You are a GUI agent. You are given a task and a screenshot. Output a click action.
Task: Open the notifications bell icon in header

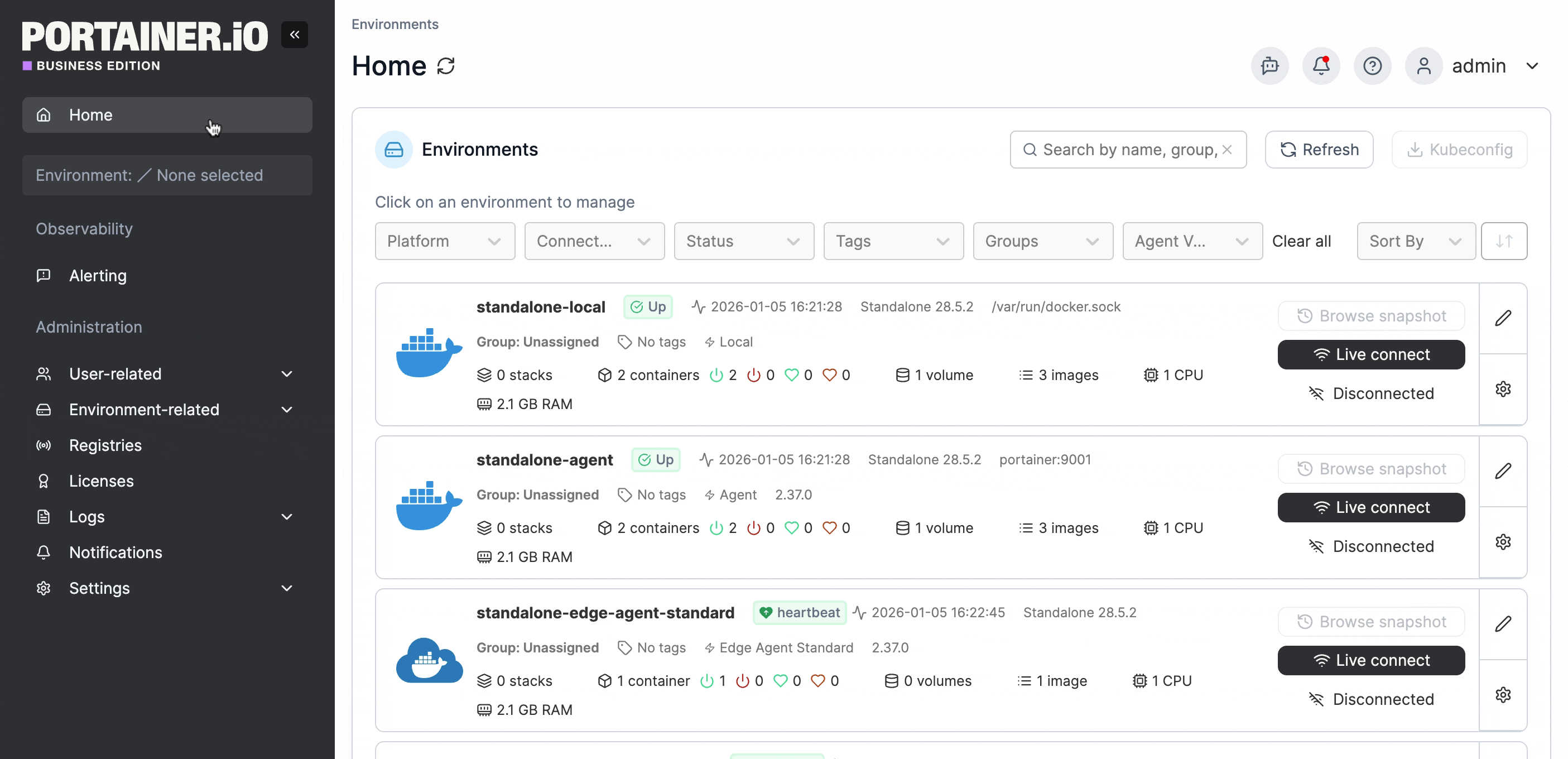click(x=1320, y=66)
